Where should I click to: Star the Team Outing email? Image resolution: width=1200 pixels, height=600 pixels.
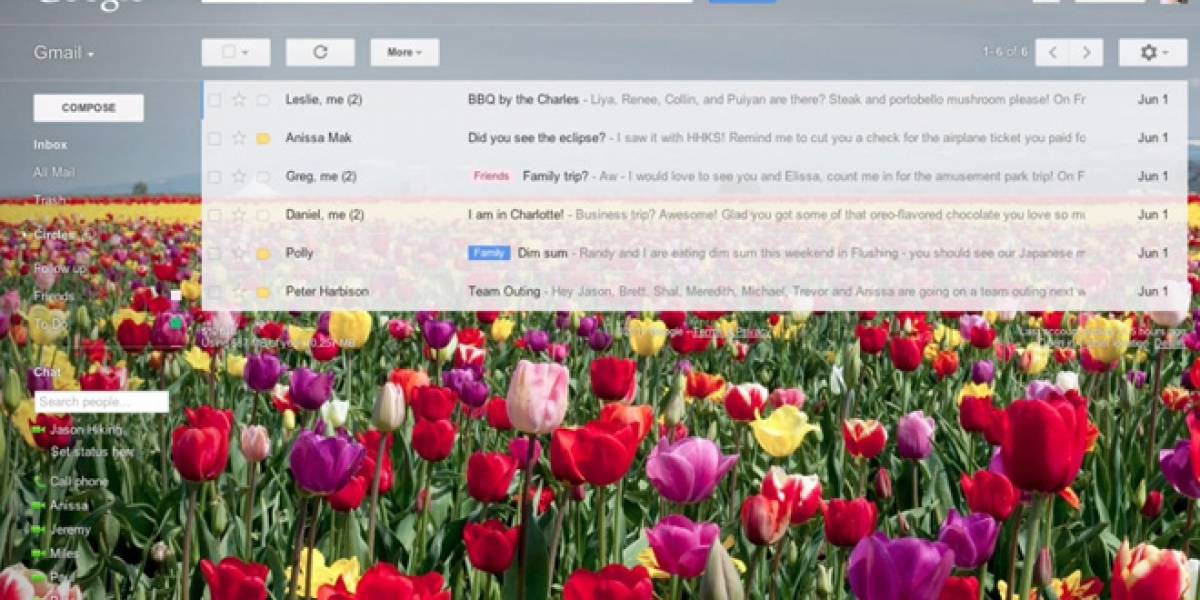(x=238, y=291)
